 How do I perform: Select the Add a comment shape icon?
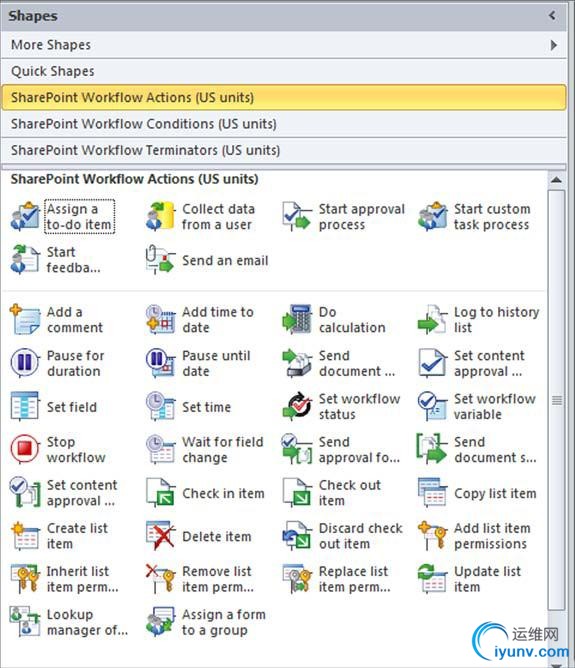point(25,319)
